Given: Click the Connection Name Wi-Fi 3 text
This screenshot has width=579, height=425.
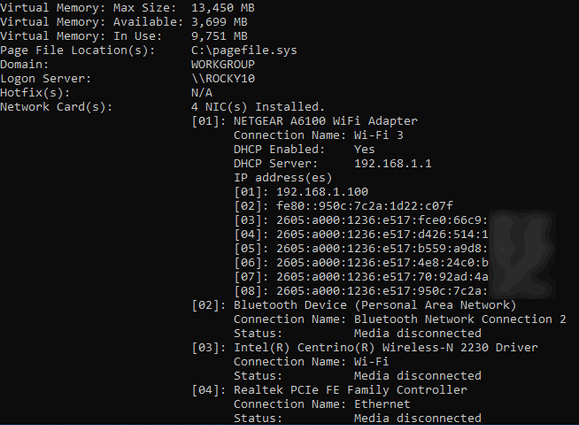Looking at the screenshot, I should pyautogui.click(x=318, y=135).
